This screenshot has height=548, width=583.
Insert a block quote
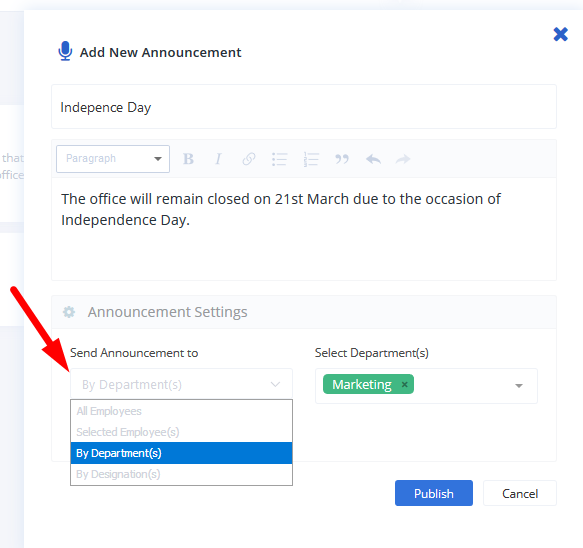tap(342, 159)
